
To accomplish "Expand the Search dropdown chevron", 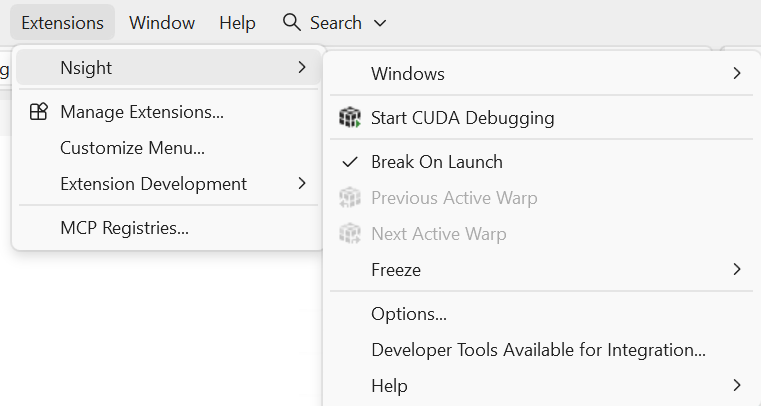I will pos(380,23).
